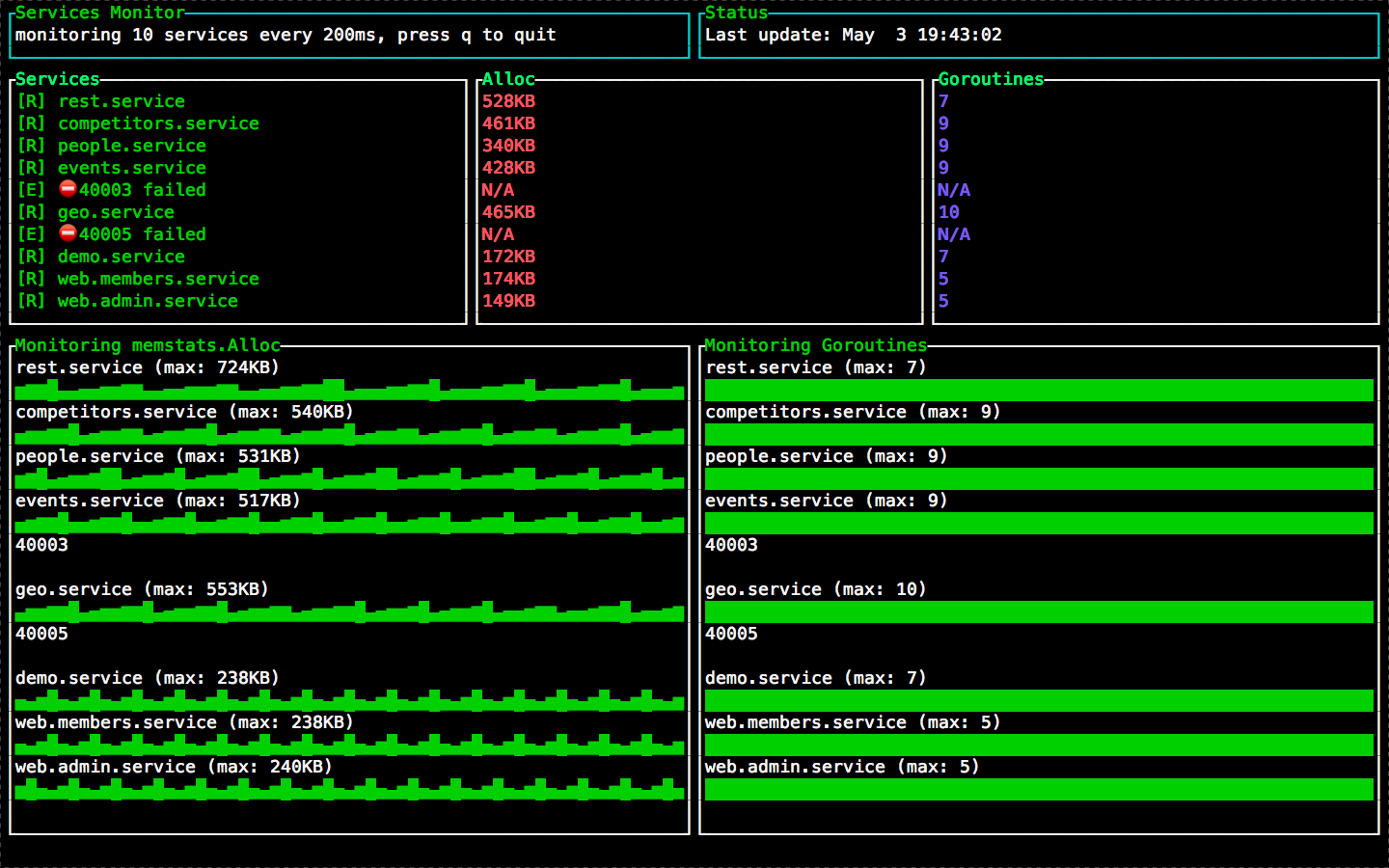Click geo.service (max: 10) goroutines label

(816, 589)
